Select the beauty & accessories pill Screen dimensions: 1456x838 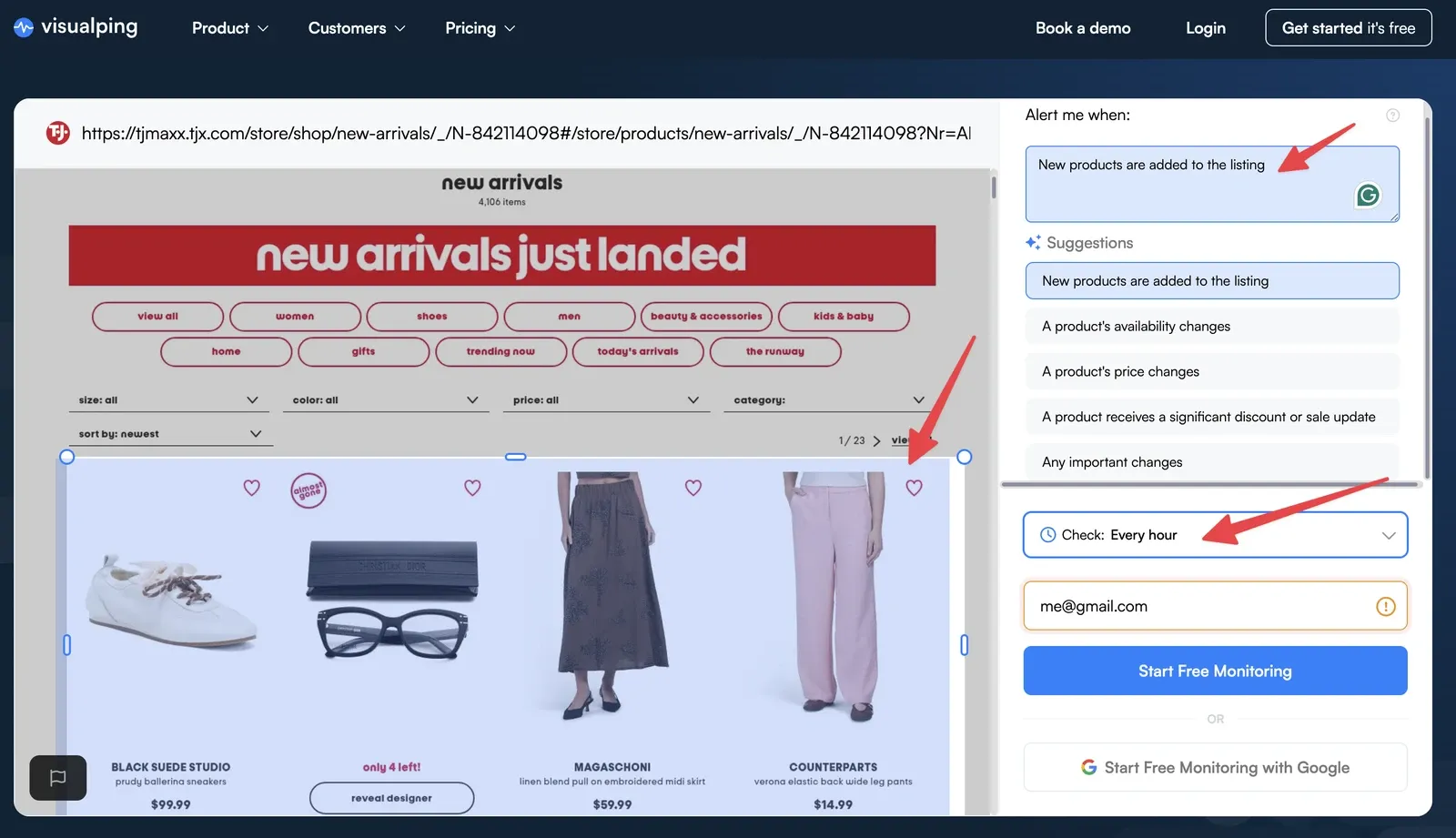(x=706, y=317)
